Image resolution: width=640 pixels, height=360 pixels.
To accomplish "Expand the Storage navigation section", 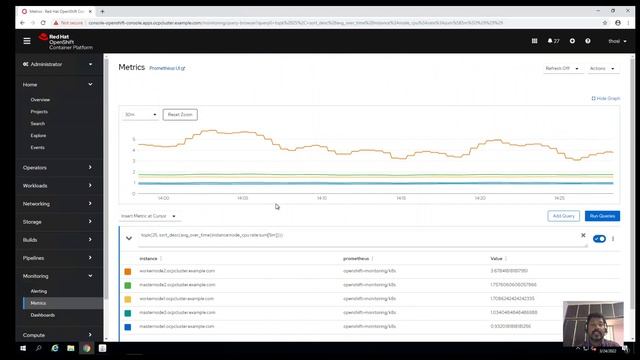I will point(58,222).
